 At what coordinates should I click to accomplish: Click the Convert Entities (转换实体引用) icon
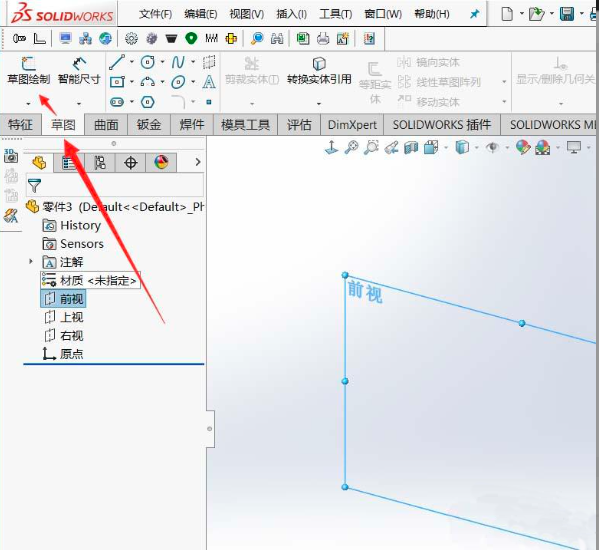coord(319,63)
